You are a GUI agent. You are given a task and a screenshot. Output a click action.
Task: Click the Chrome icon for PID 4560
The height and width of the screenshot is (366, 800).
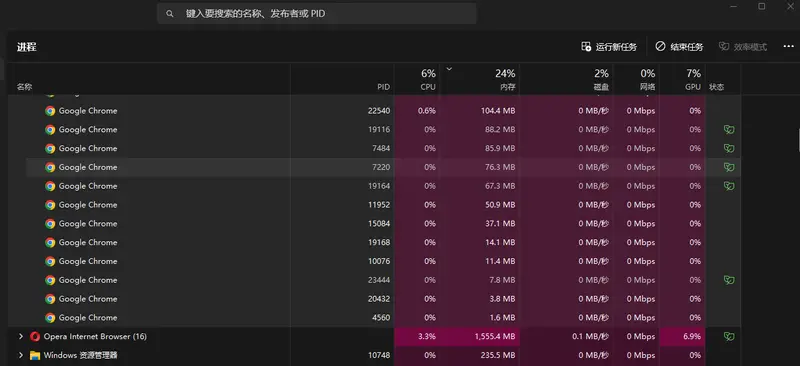point(50,318)
